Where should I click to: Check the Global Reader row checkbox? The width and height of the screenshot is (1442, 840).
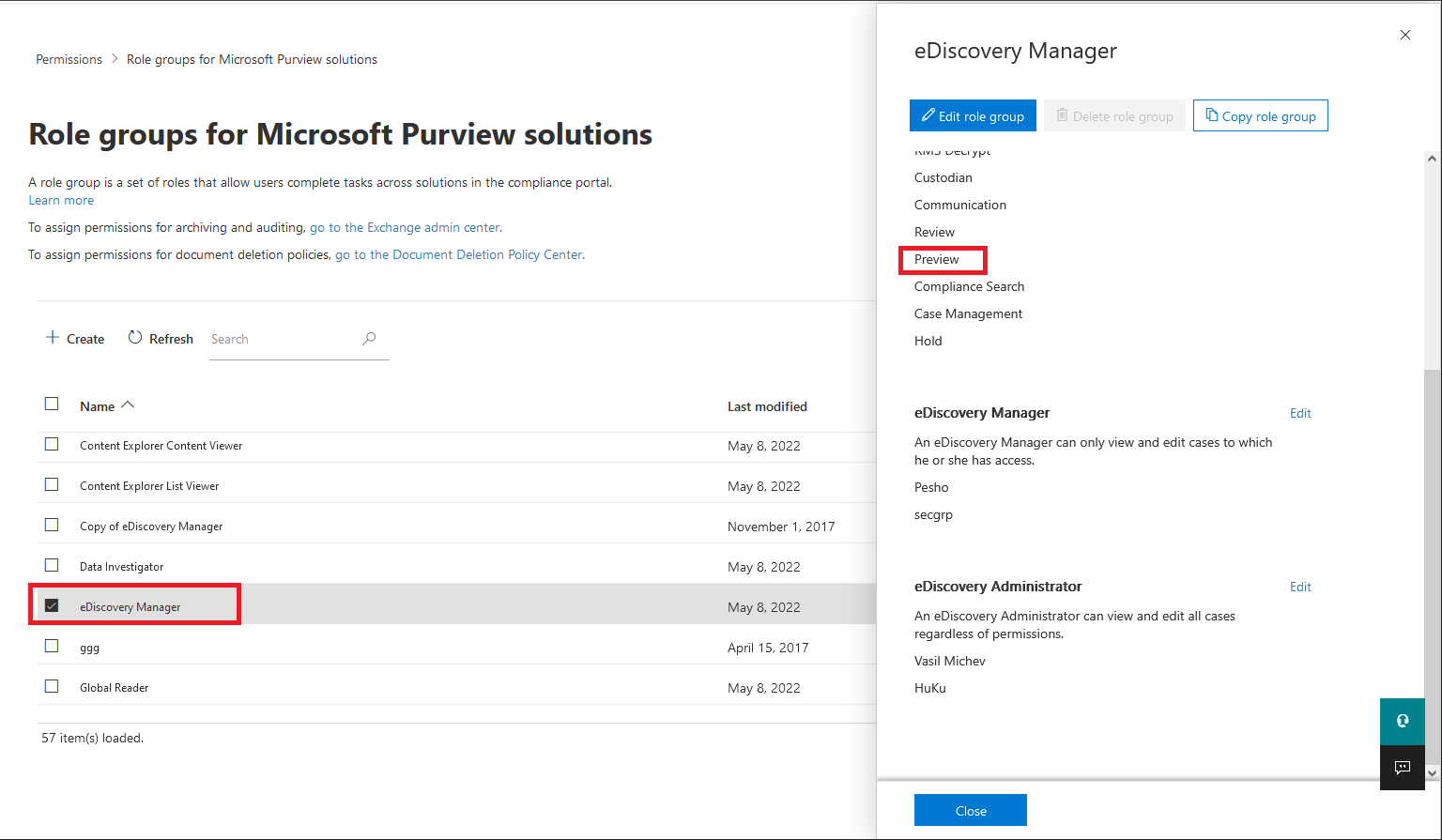pos(52,686)
